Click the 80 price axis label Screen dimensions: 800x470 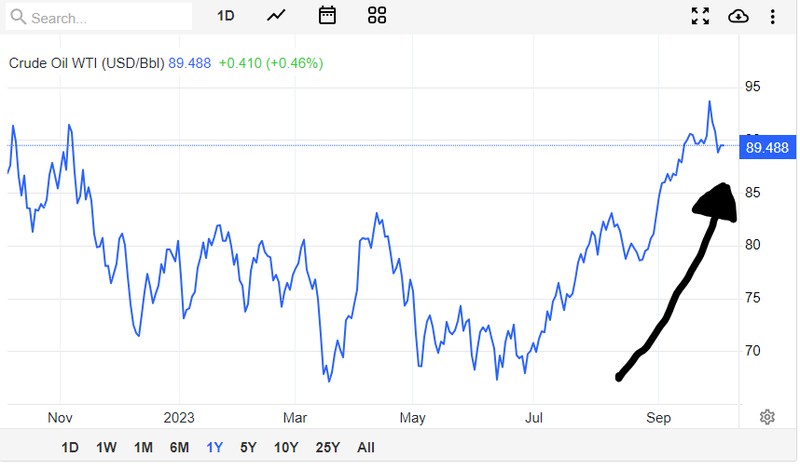pyautogui.click(x=753, y=245)
